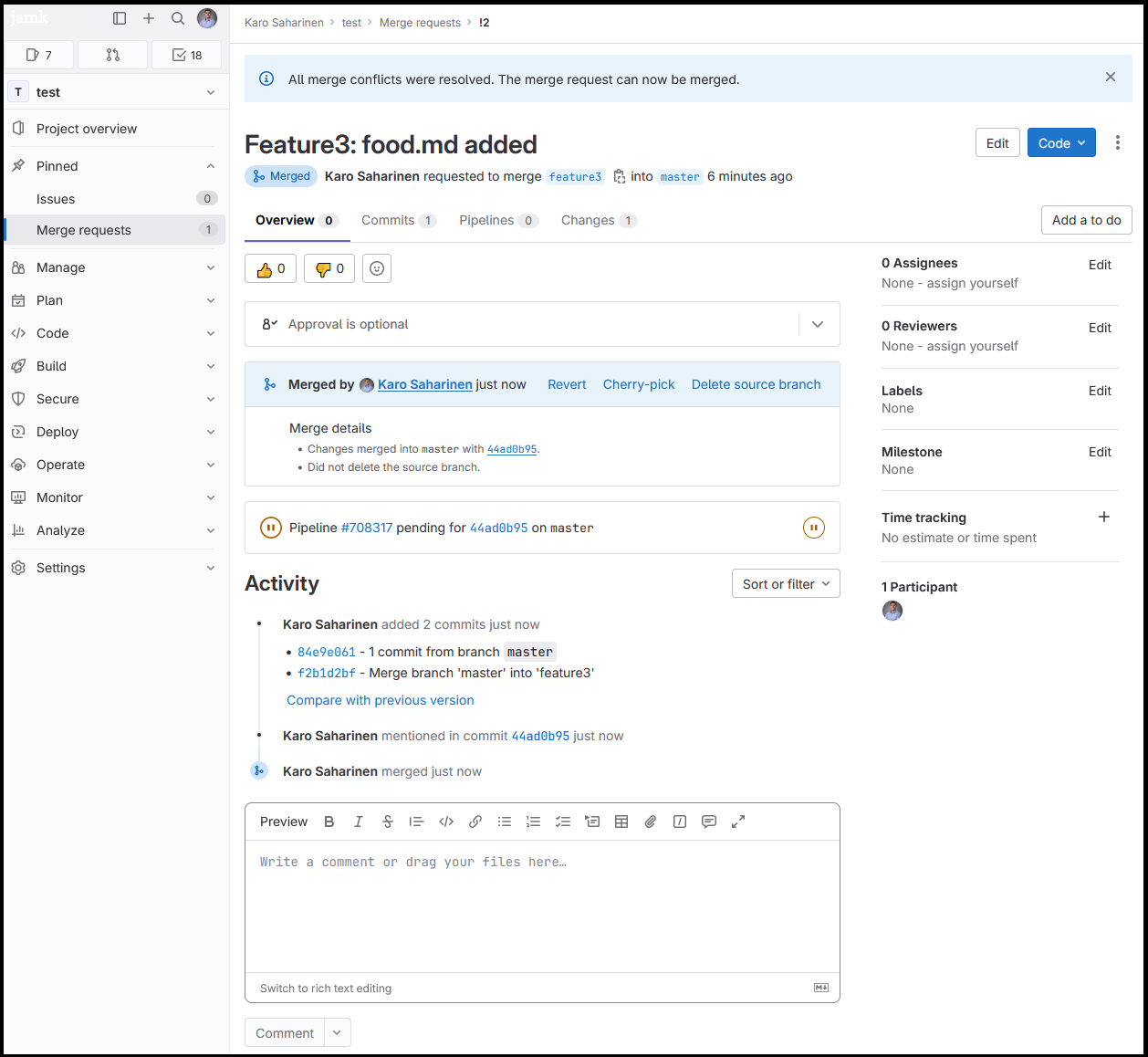Add a task list to comment
Screen dimensions: 1148x1057
coord(563,822)
